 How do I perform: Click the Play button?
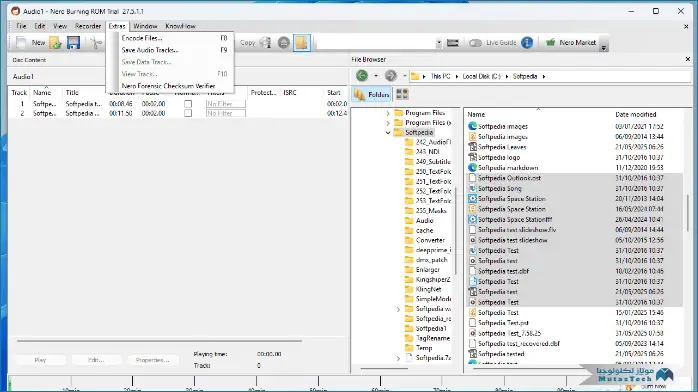pyautogui.click(x=41, y=360)
